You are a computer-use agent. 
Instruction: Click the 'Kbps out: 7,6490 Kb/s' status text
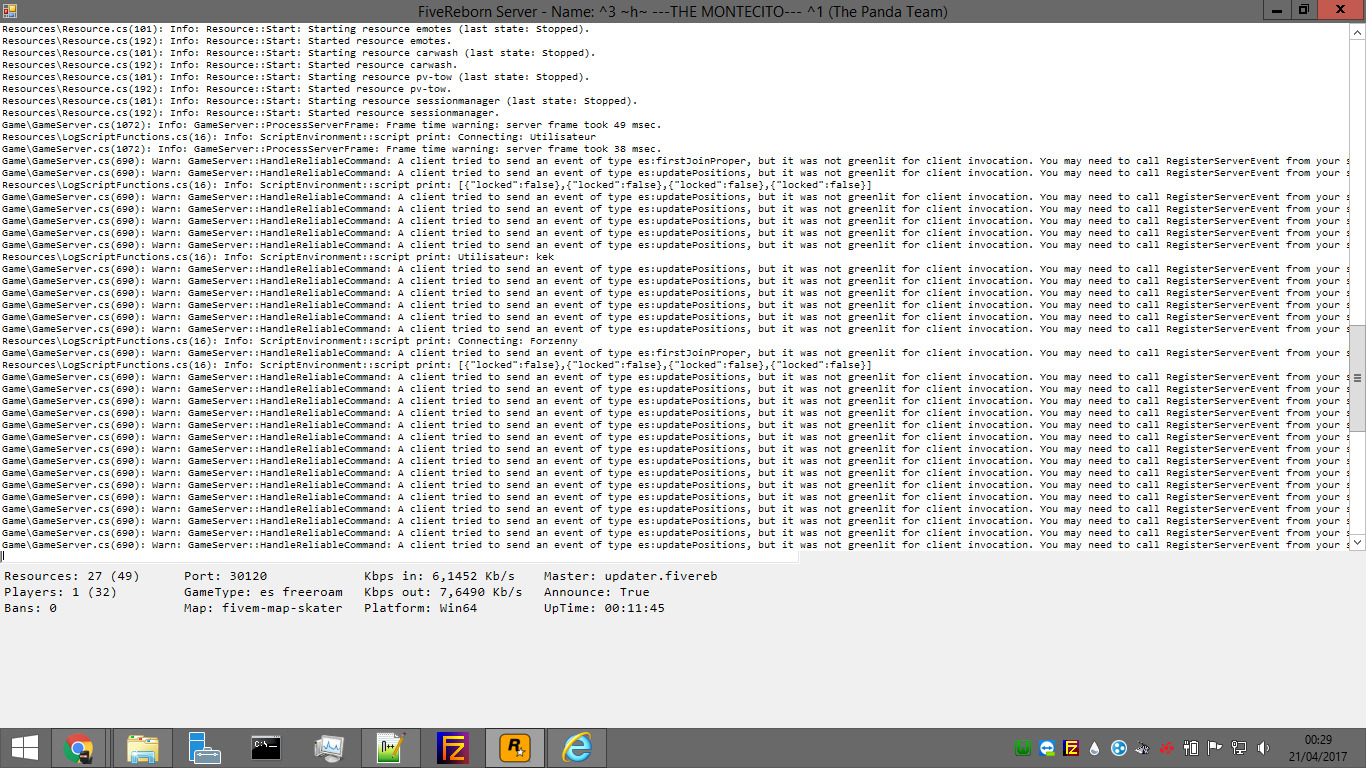click(x=443, y=592)
